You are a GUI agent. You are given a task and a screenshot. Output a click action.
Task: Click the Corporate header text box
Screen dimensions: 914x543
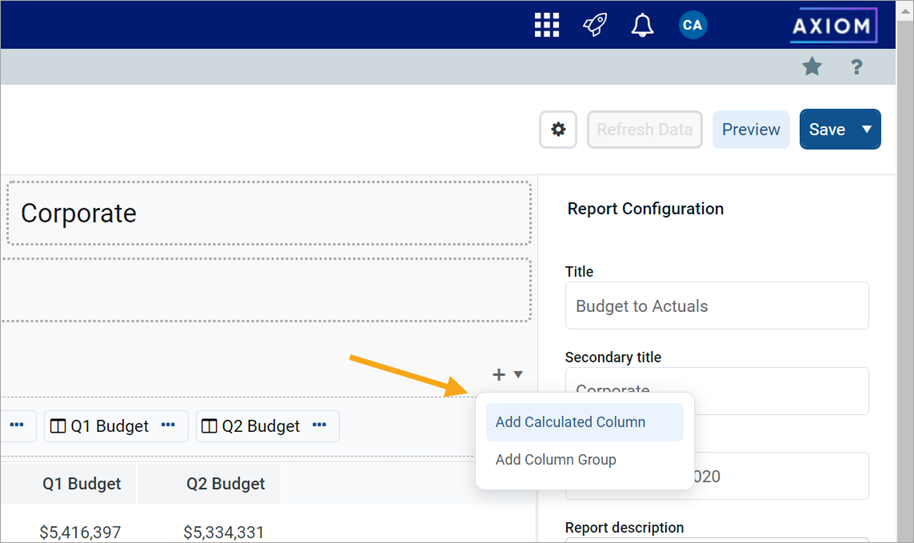point(268,213)
